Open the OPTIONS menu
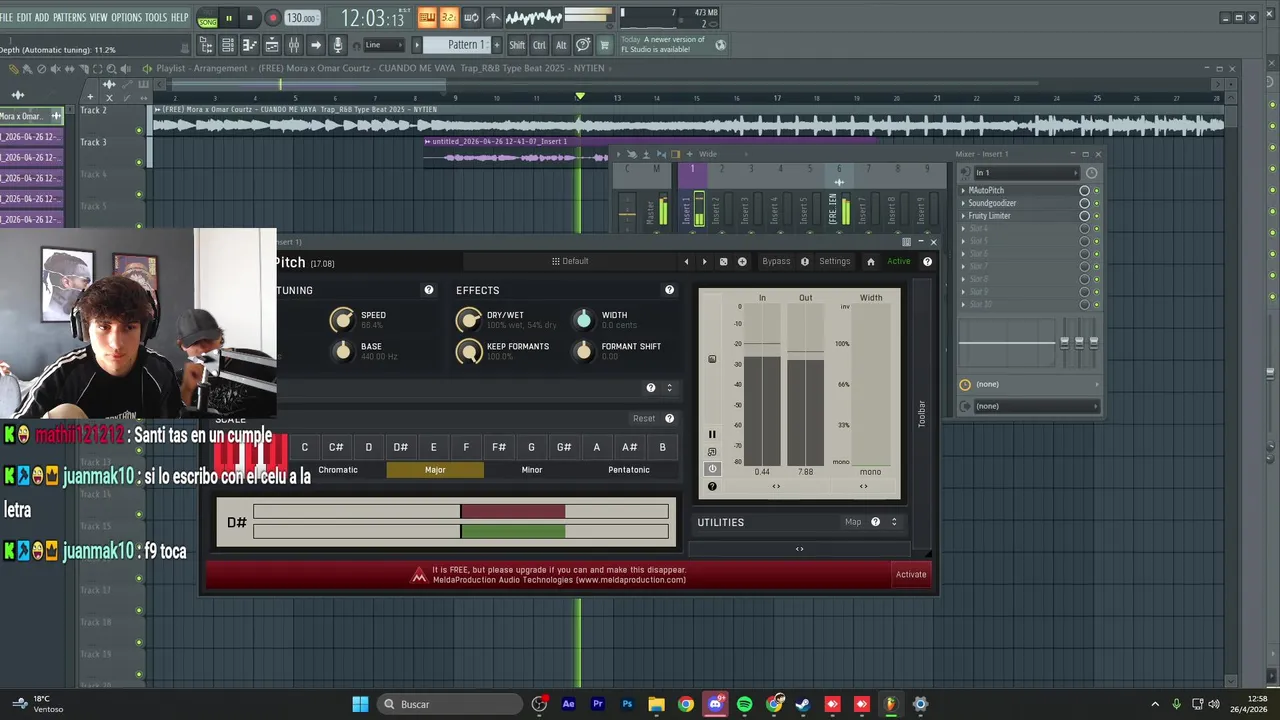 tap(126, 18)
